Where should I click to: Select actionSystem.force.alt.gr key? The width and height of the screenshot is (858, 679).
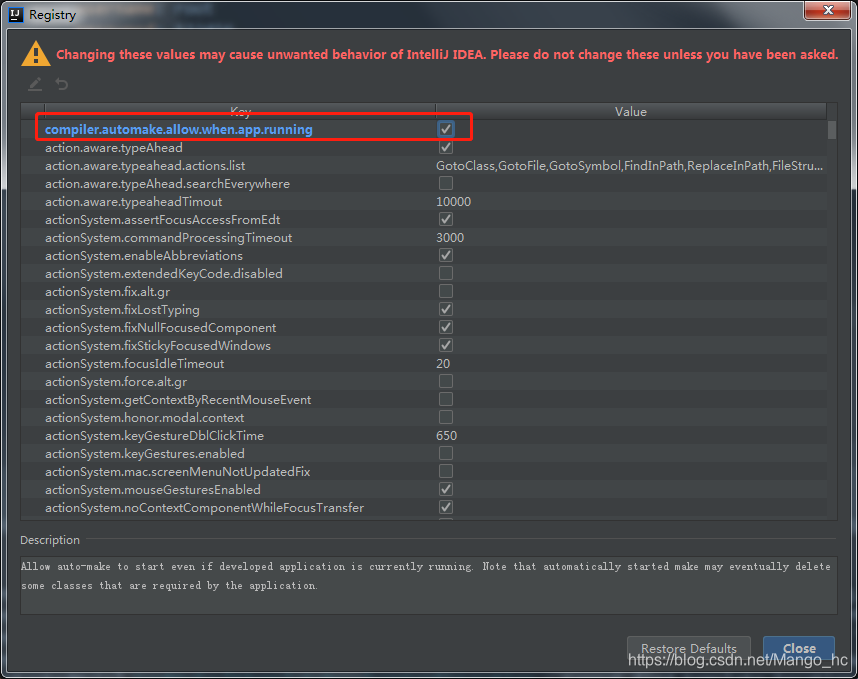(x=116, y=382)
